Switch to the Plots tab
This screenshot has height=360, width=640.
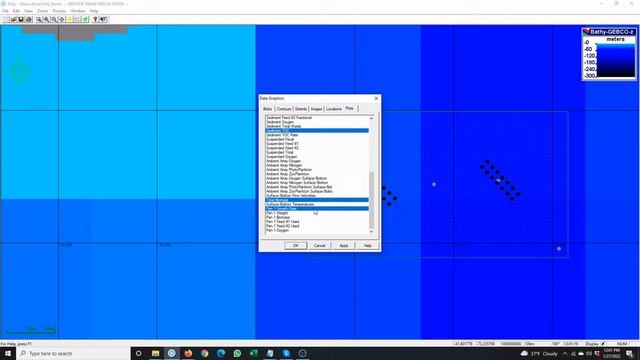tap(350, 109)
